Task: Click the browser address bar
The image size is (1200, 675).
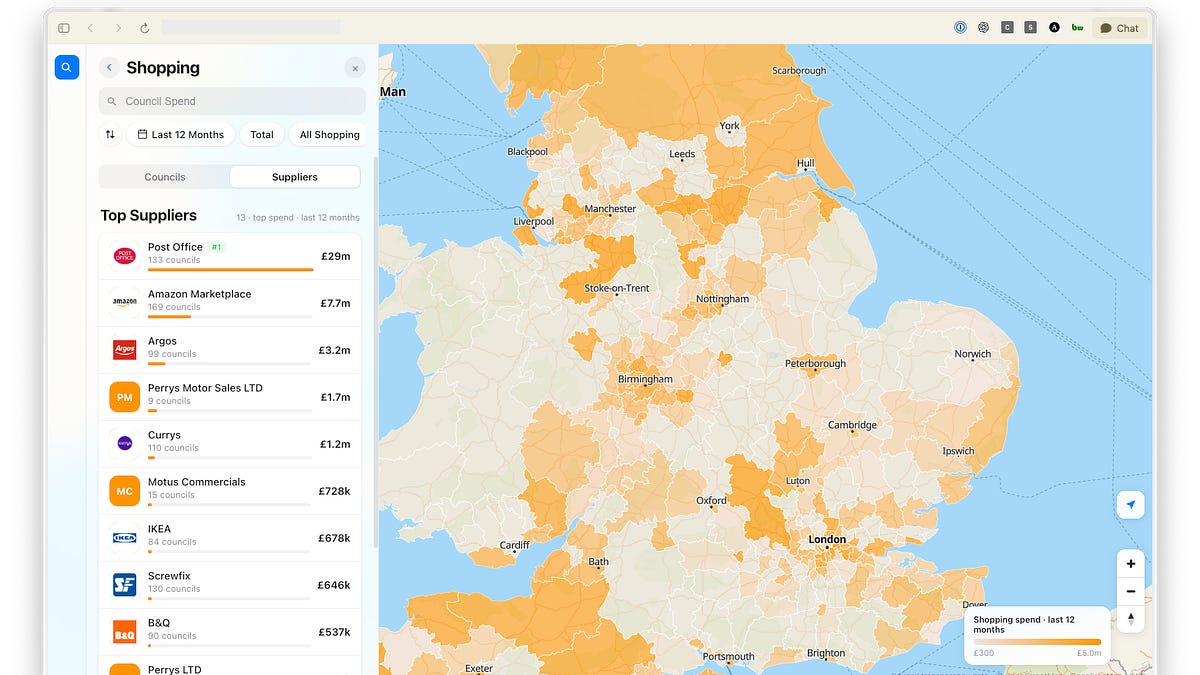Action: (x=251, y=28)
